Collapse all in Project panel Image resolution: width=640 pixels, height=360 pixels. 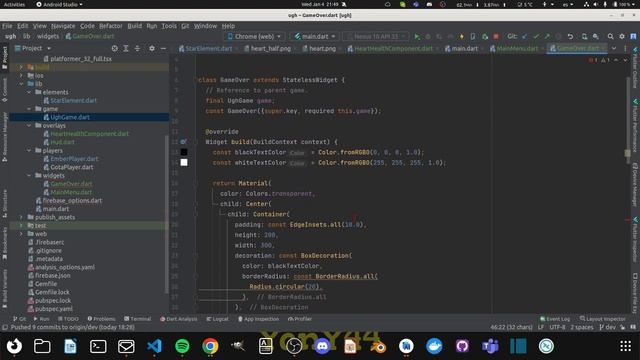(137, 48)
